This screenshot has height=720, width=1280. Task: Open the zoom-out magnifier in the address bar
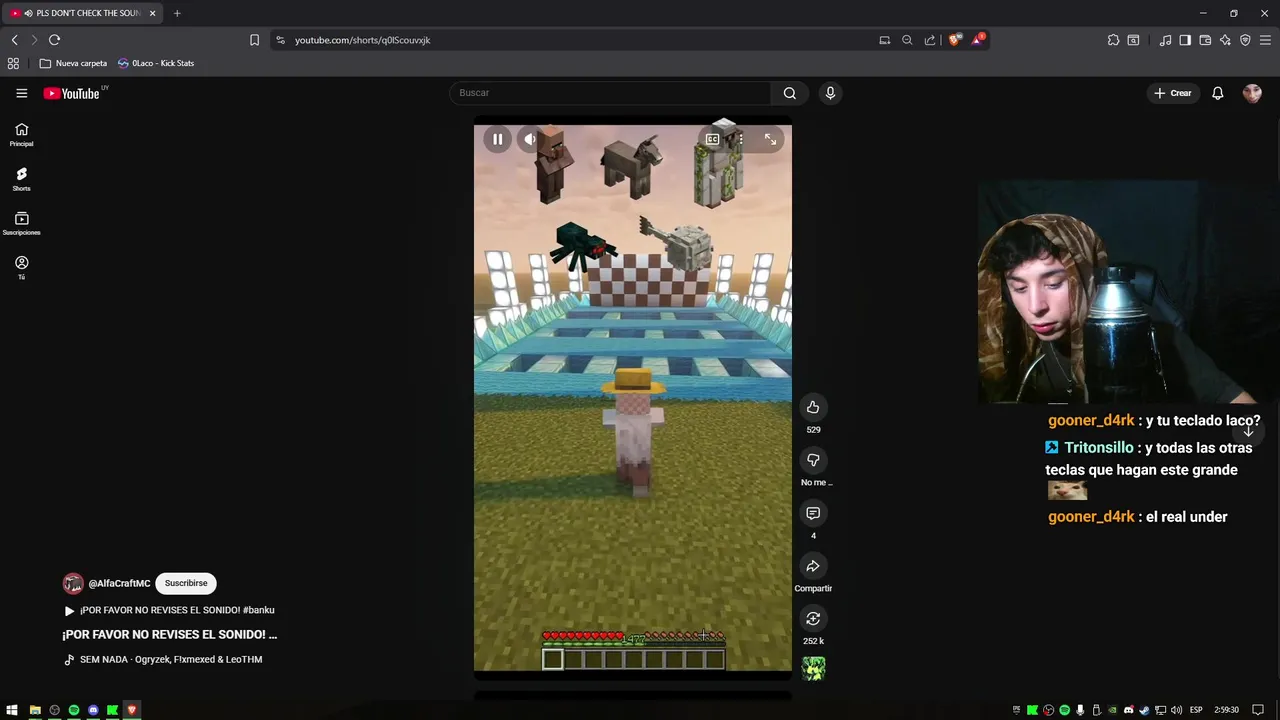click(x=907, y=40)
